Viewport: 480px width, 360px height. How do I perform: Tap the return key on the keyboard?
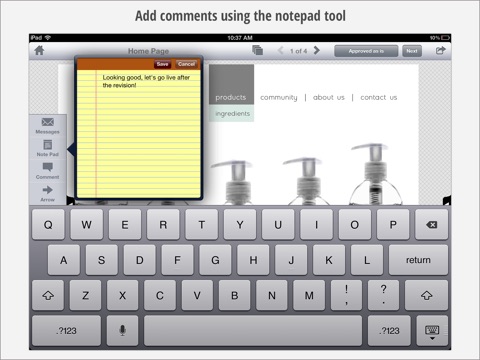418,260
